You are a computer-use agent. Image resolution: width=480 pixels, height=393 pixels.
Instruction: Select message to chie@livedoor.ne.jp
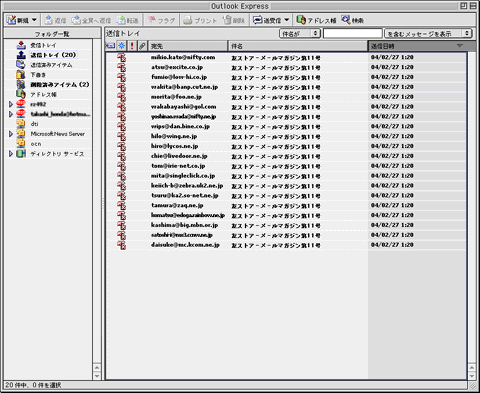coord(286,156)
